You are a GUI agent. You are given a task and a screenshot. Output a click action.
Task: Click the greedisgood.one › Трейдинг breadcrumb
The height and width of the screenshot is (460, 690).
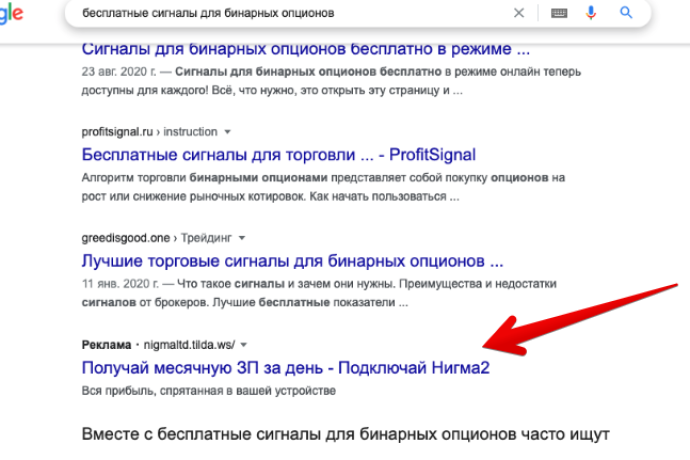(x=157, y=238)
